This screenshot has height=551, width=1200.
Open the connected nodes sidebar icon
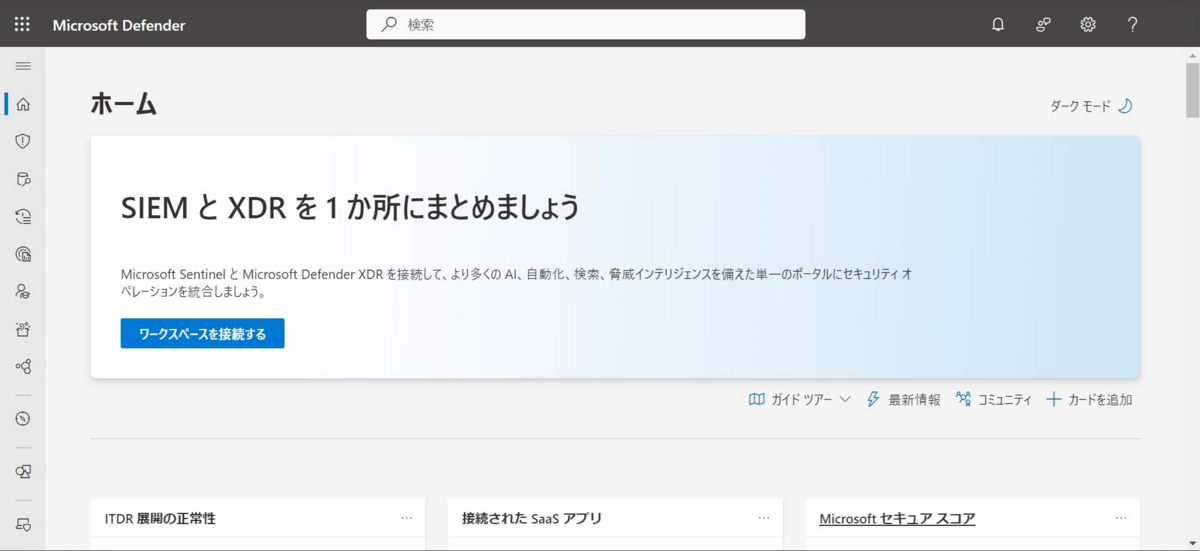[x=23, y=366]
